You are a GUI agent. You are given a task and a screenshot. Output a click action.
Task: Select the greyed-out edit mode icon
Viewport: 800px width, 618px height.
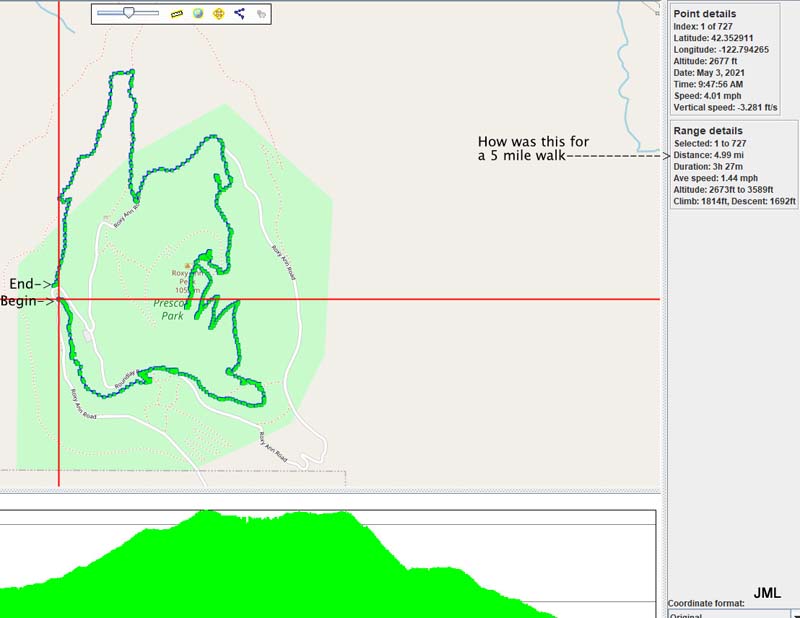point(262,14)
